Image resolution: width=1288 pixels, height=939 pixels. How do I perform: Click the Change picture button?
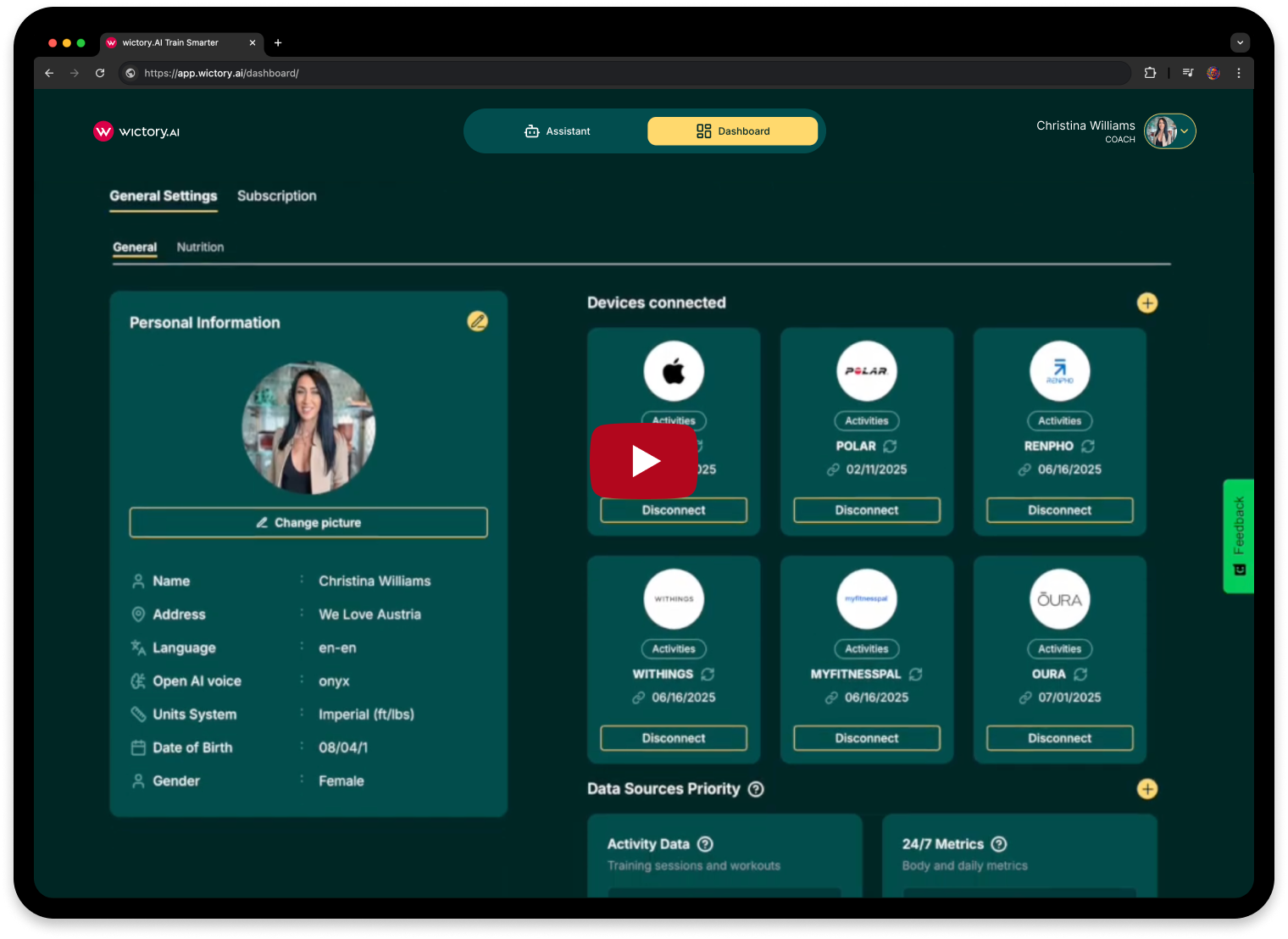coord(308,522)
